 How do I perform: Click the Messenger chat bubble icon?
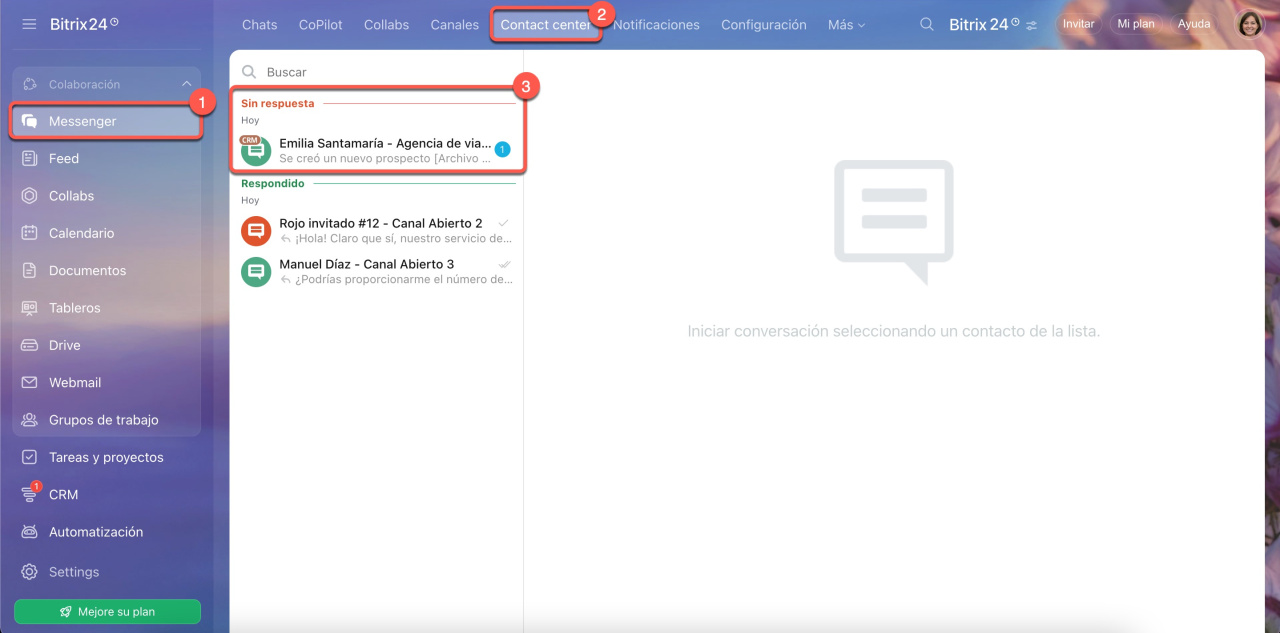pyautogui.click(x=30, y=121)
